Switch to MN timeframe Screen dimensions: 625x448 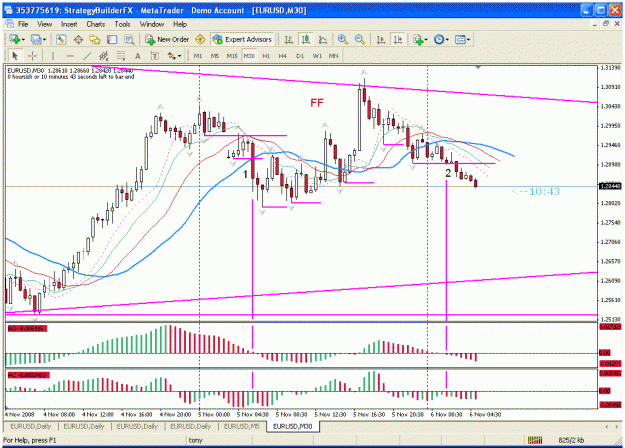[x=334, y=56]
